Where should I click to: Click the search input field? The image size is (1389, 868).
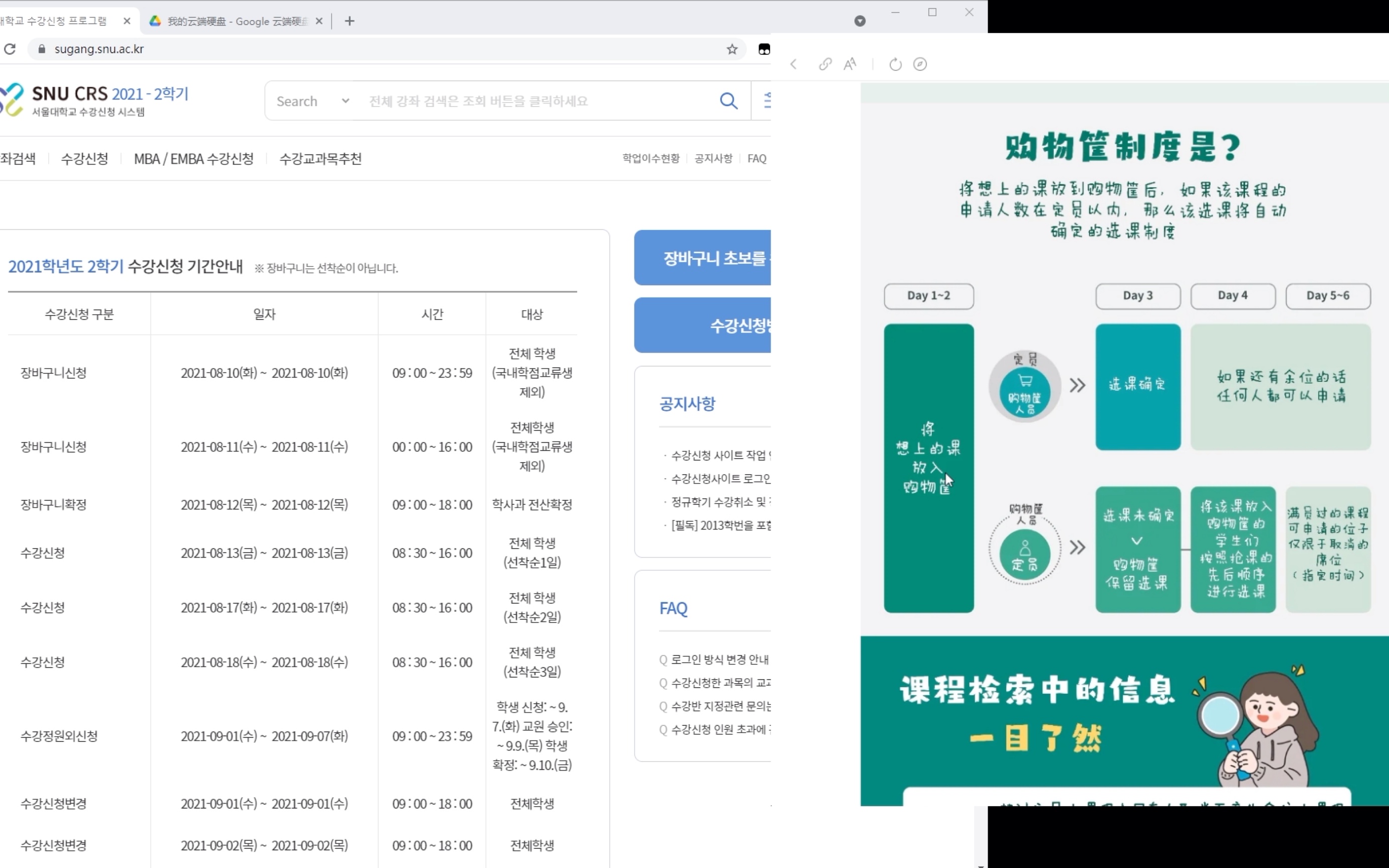point(541,101)
